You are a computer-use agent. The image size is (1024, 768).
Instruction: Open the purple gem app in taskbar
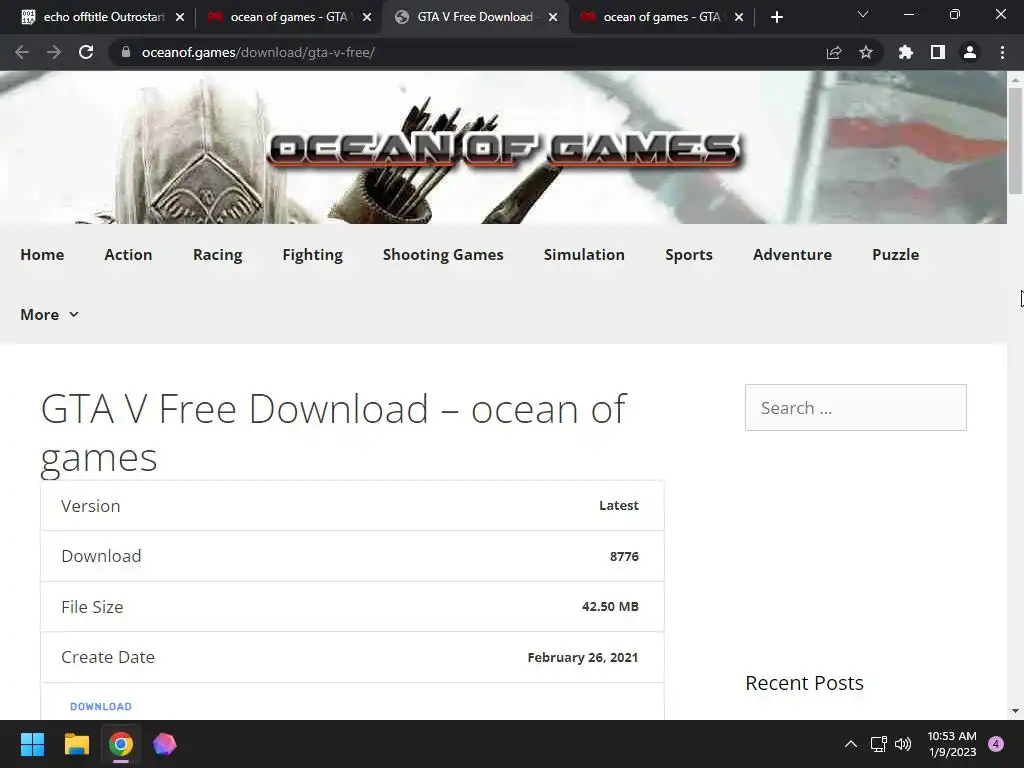pyautogui.click(x=165, y=744)
